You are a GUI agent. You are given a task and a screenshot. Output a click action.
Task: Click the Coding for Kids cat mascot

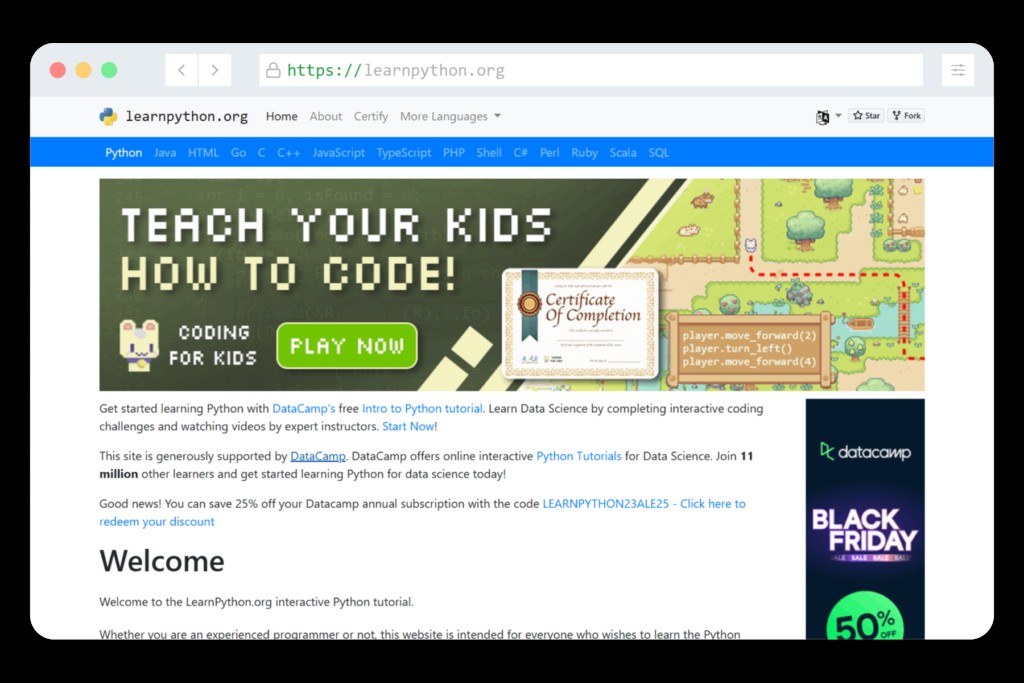pos(138,345)
